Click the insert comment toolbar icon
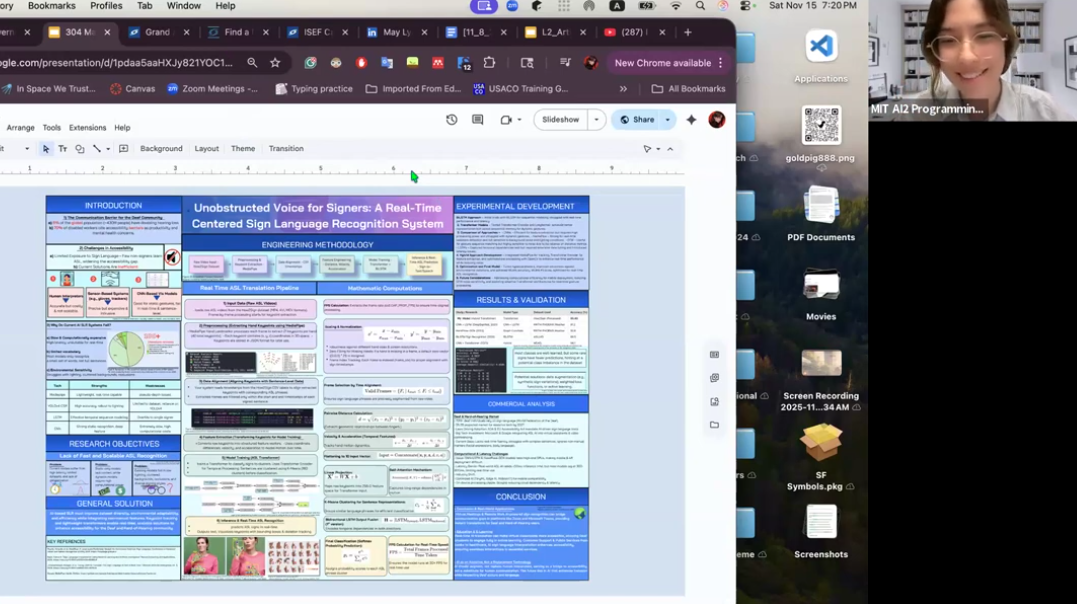This screenshot has width=1077, height=604. pos(124,149)
